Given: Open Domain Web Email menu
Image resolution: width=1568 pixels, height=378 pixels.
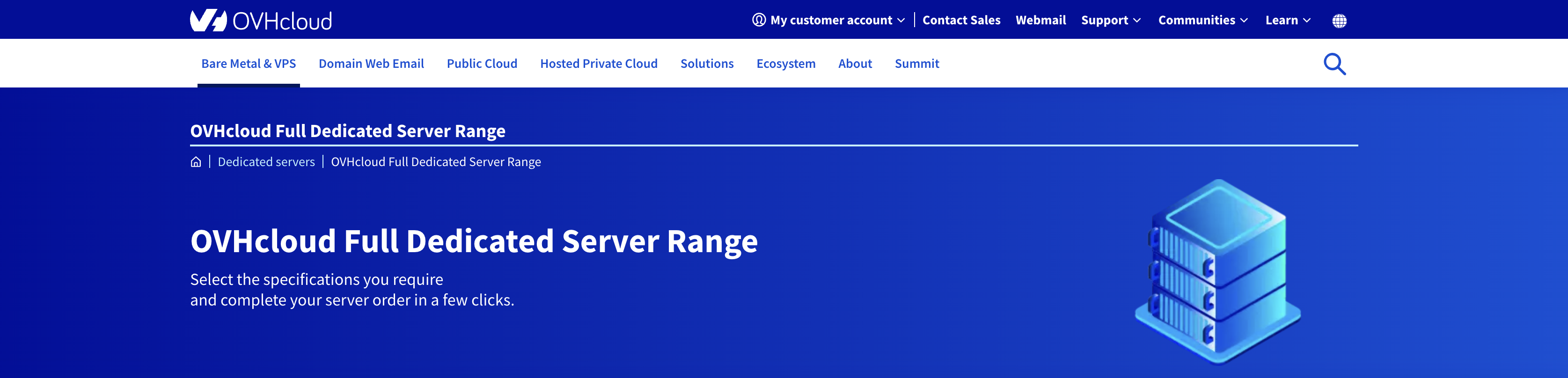Looking at the screenshot, I should (x=371, y=63).
